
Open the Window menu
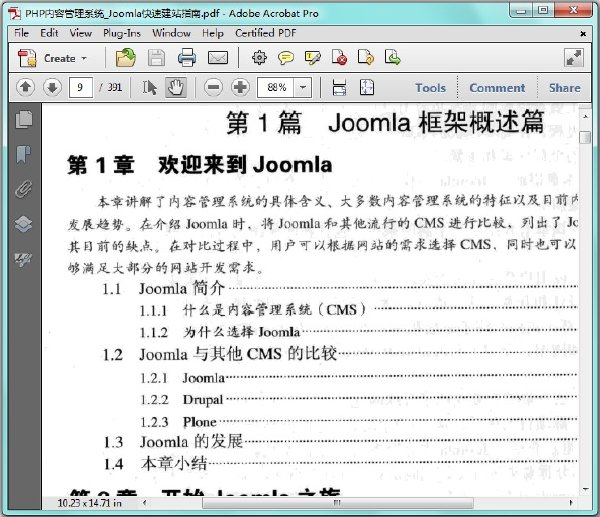click(x=171, y=33)
